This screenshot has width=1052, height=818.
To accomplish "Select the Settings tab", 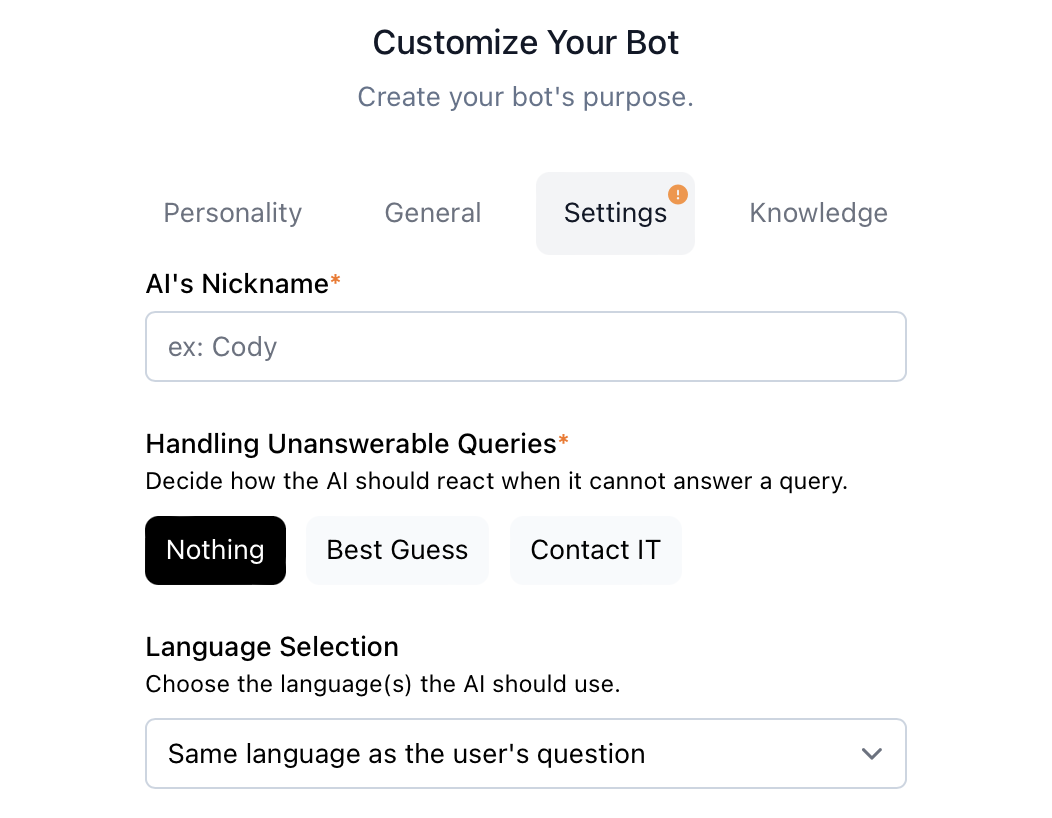I will point(614,214).
